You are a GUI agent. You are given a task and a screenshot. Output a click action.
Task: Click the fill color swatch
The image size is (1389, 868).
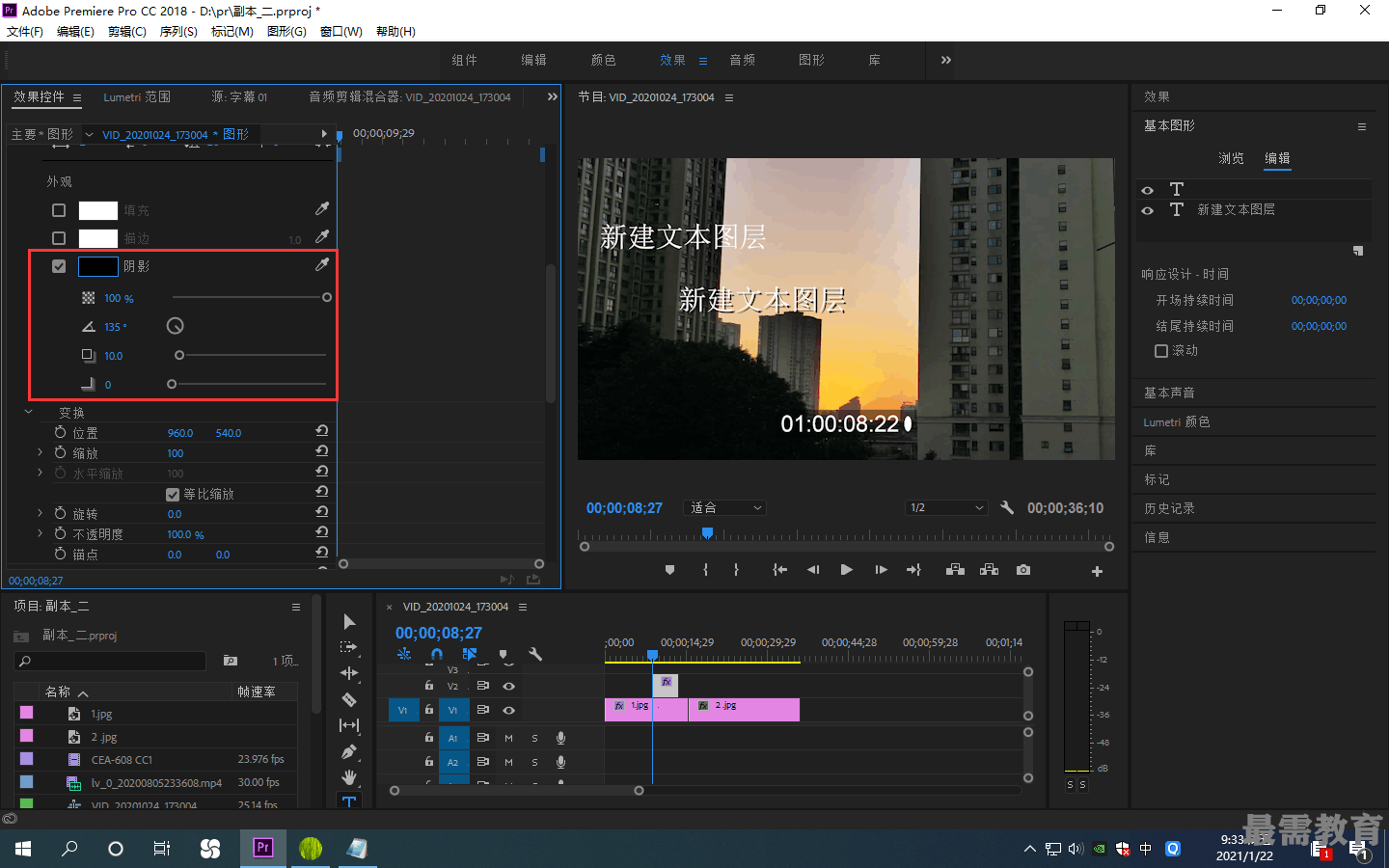[97, 210]
